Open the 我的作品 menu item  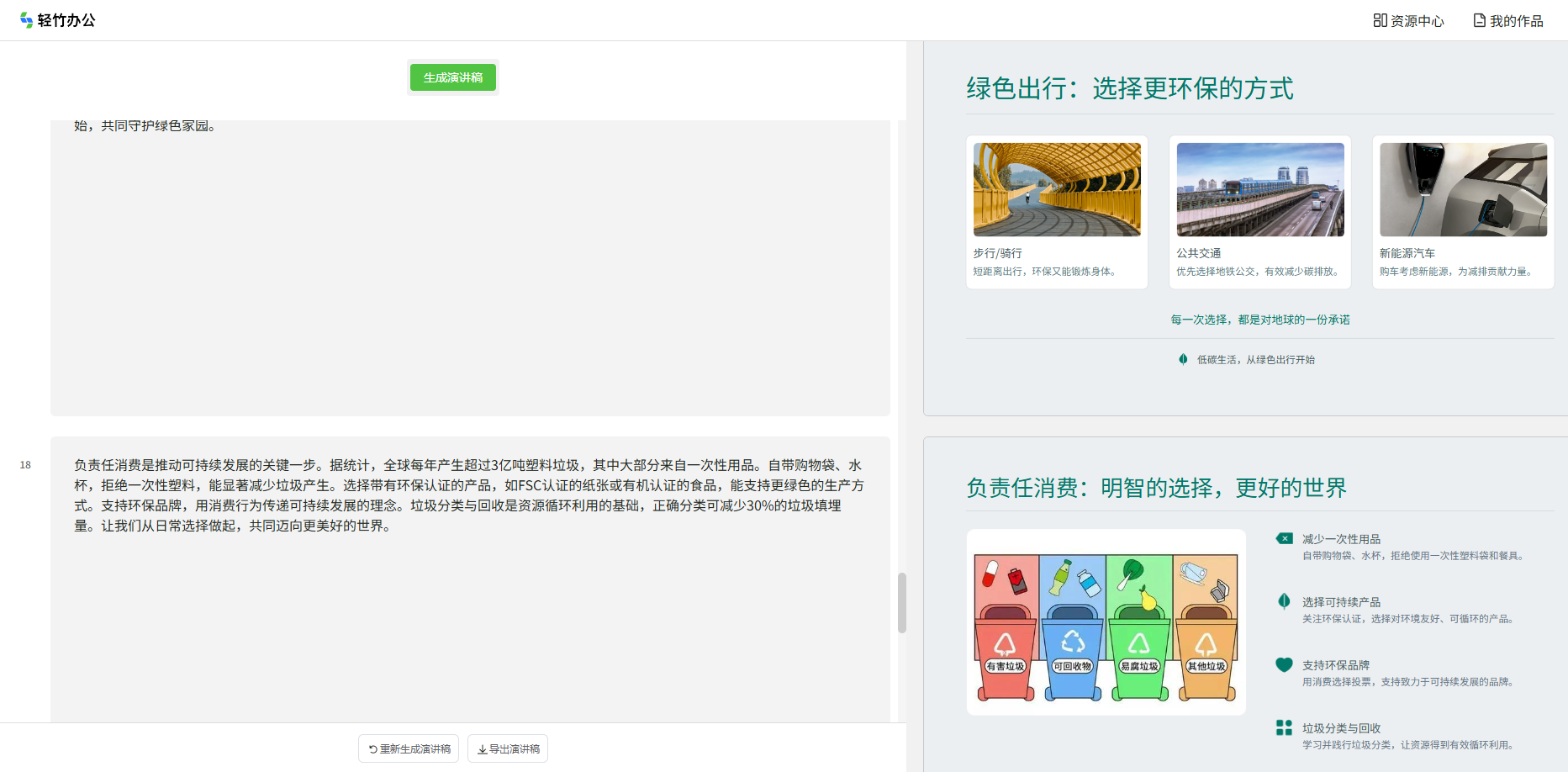click(1516, 19)
